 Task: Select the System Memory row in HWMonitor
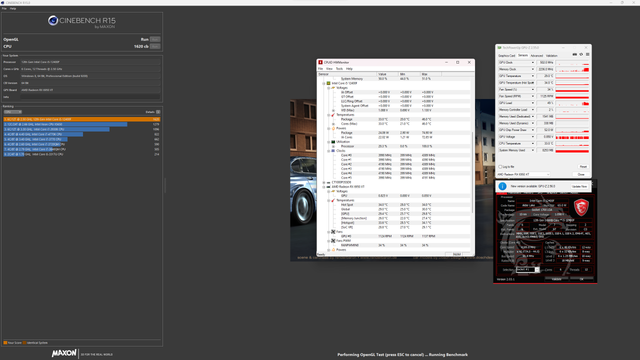394,79
